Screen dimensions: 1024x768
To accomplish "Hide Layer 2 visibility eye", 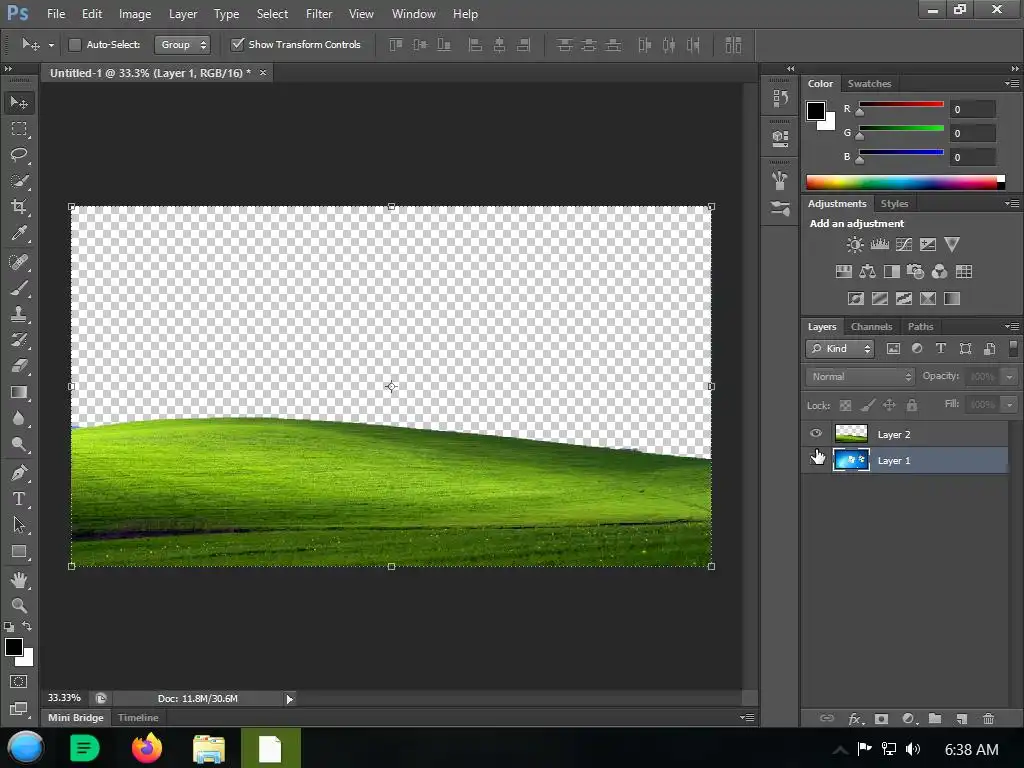I will point(816,434).
